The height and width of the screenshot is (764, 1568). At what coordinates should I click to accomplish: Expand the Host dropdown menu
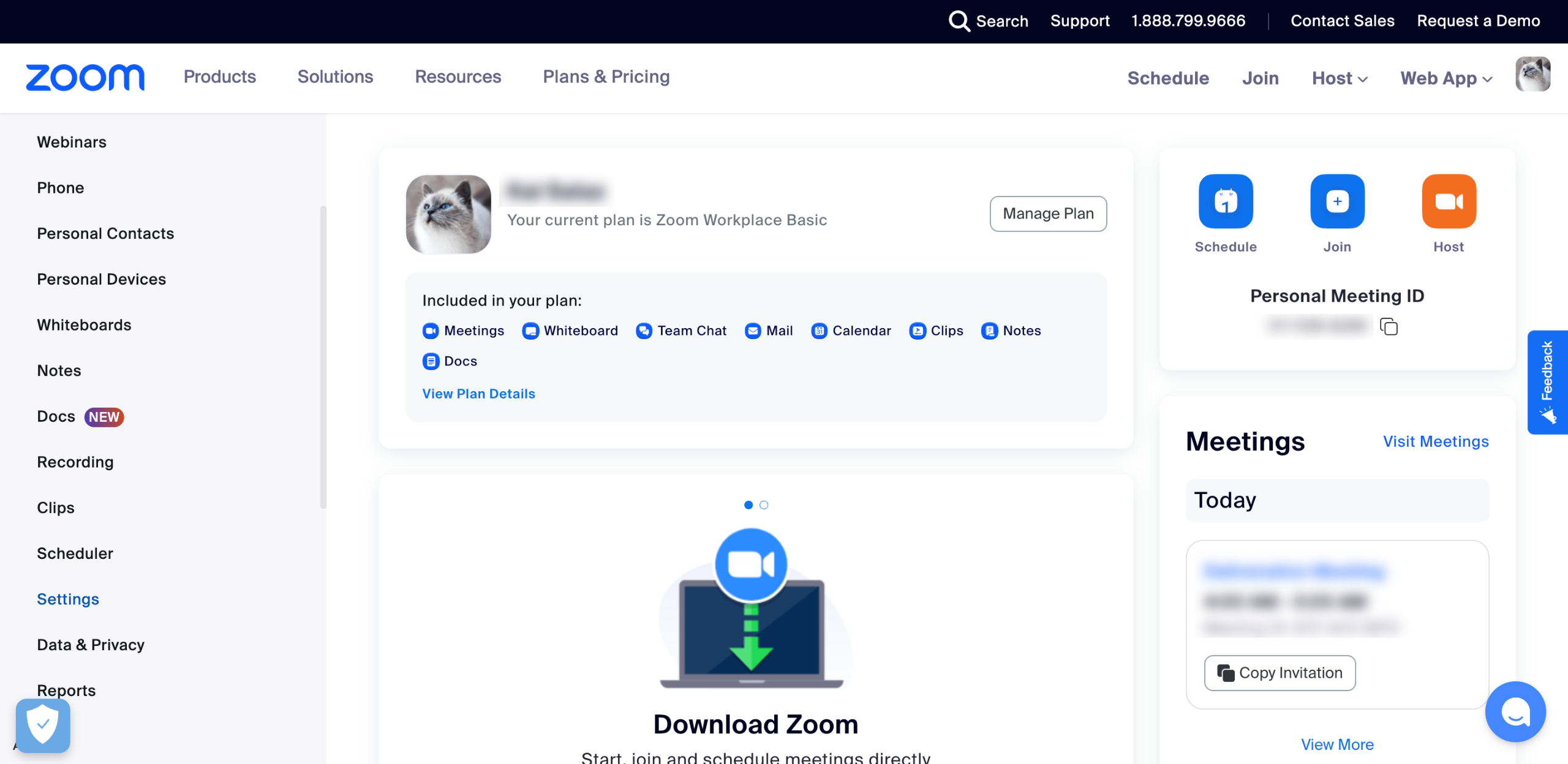point(1340,78)
